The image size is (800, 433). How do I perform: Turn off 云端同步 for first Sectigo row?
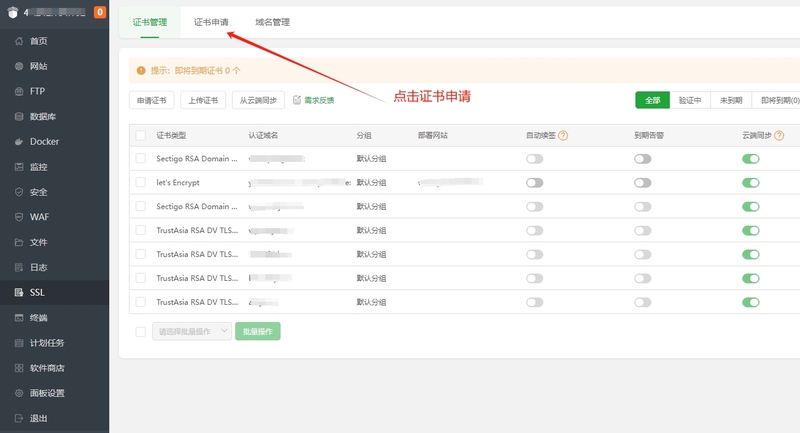coord(750,159)
